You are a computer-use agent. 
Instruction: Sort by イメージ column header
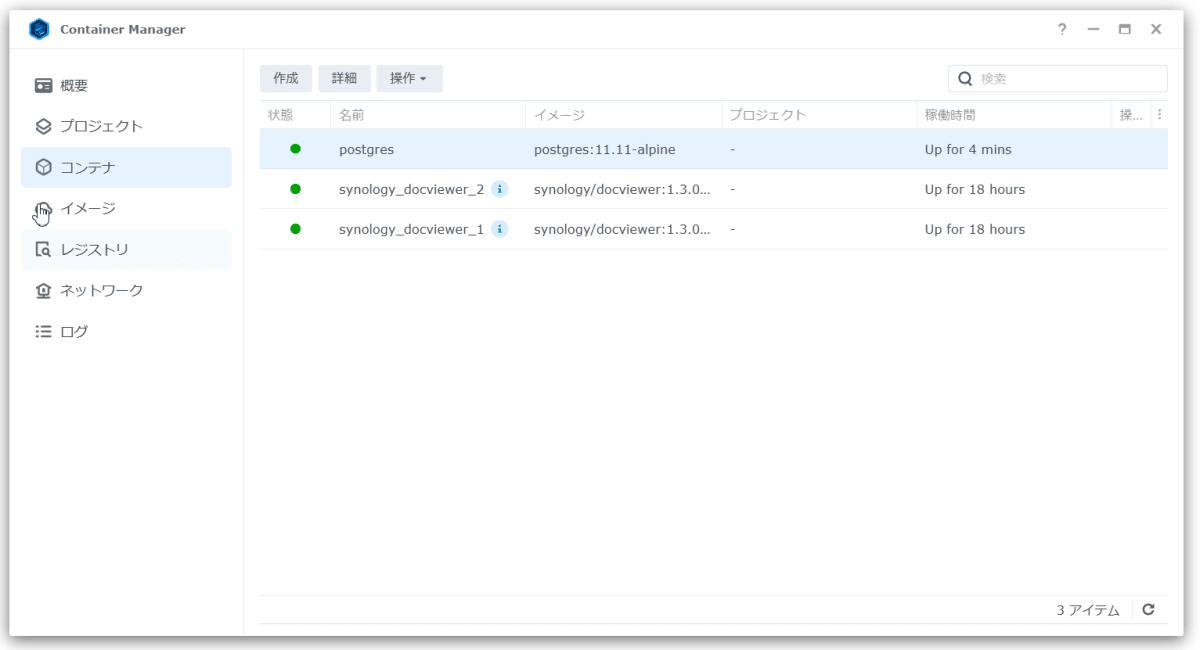tap(624, 115)
